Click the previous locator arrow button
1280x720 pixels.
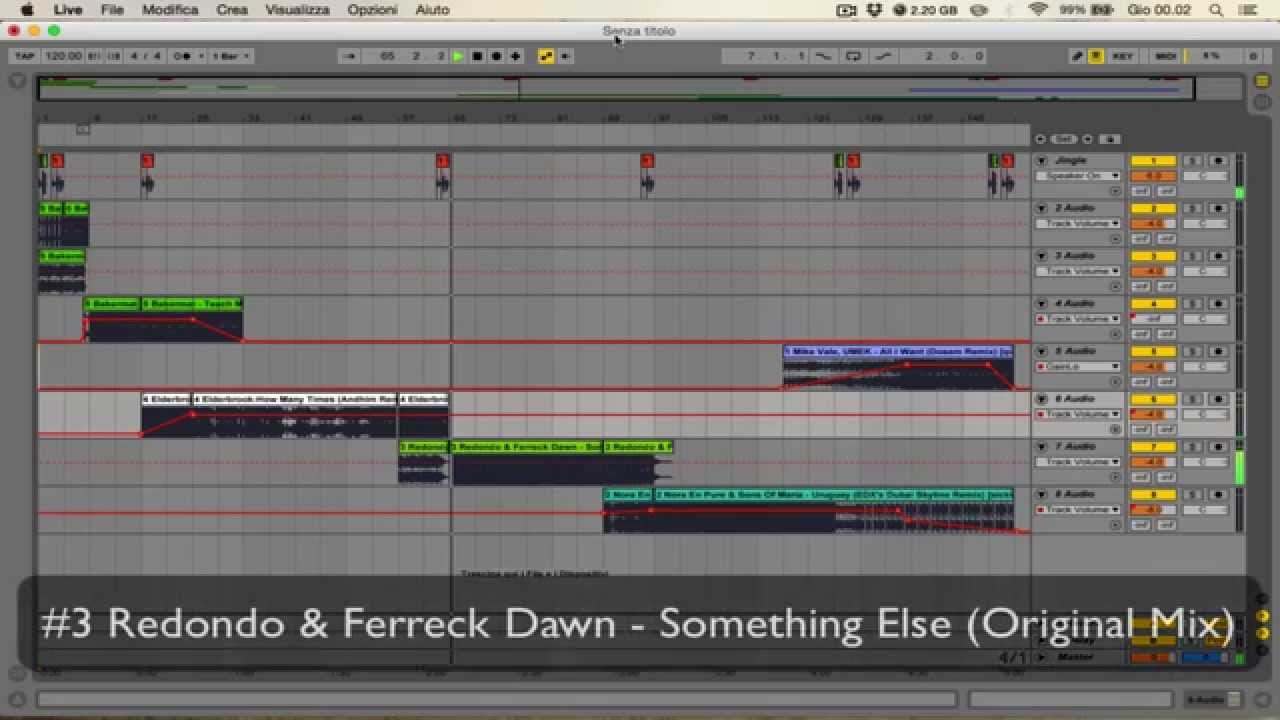[1041, 139]
